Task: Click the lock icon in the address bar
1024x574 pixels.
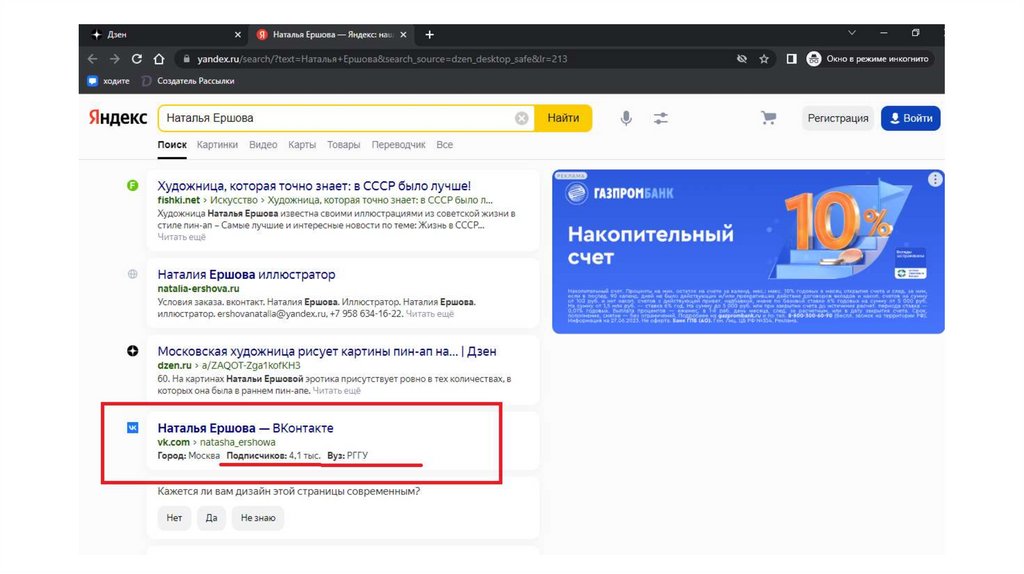Action: click(x=186, y=59)
